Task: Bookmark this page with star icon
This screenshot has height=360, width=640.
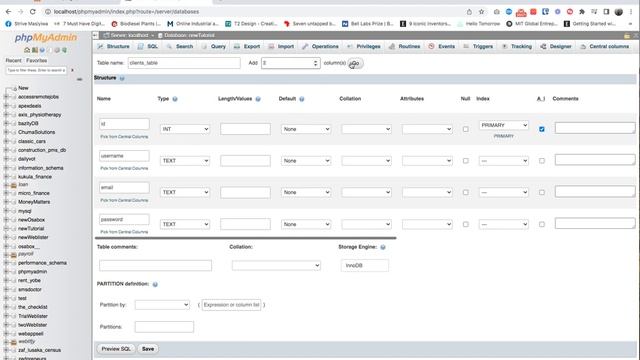Action: coord(481,12)
